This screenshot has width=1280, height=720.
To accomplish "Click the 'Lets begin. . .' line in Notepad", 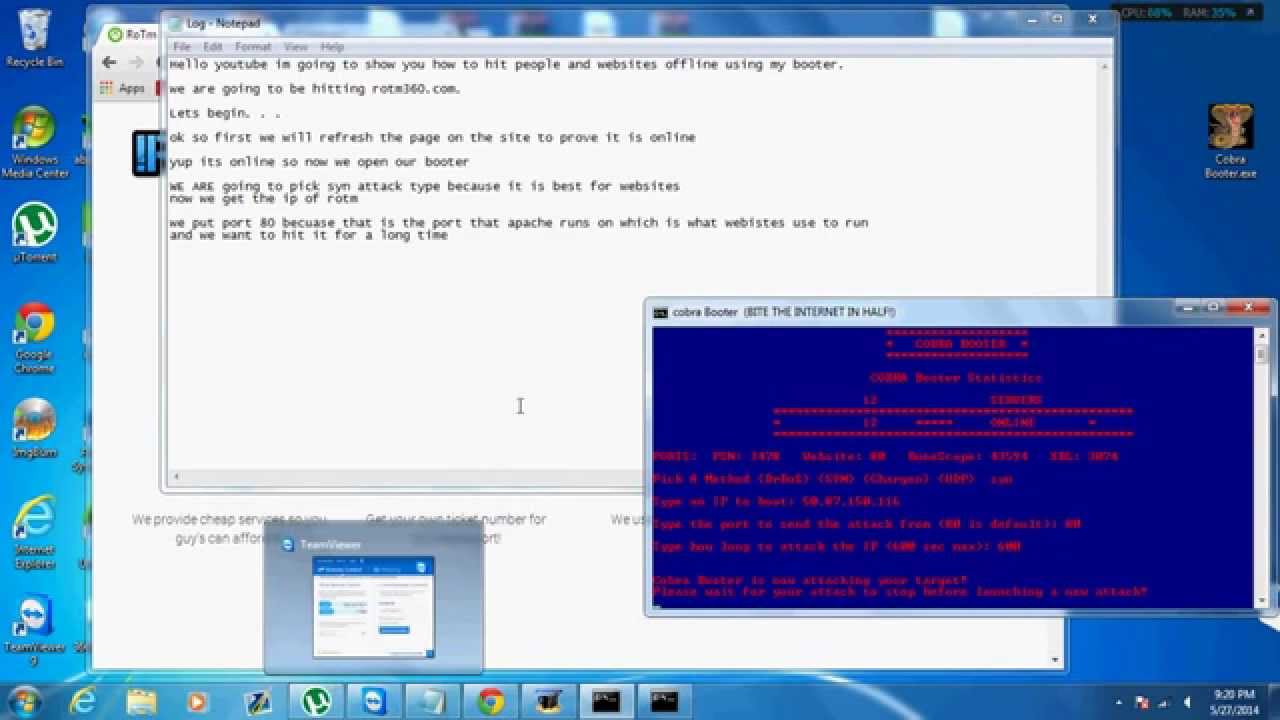I will (224, 113).
